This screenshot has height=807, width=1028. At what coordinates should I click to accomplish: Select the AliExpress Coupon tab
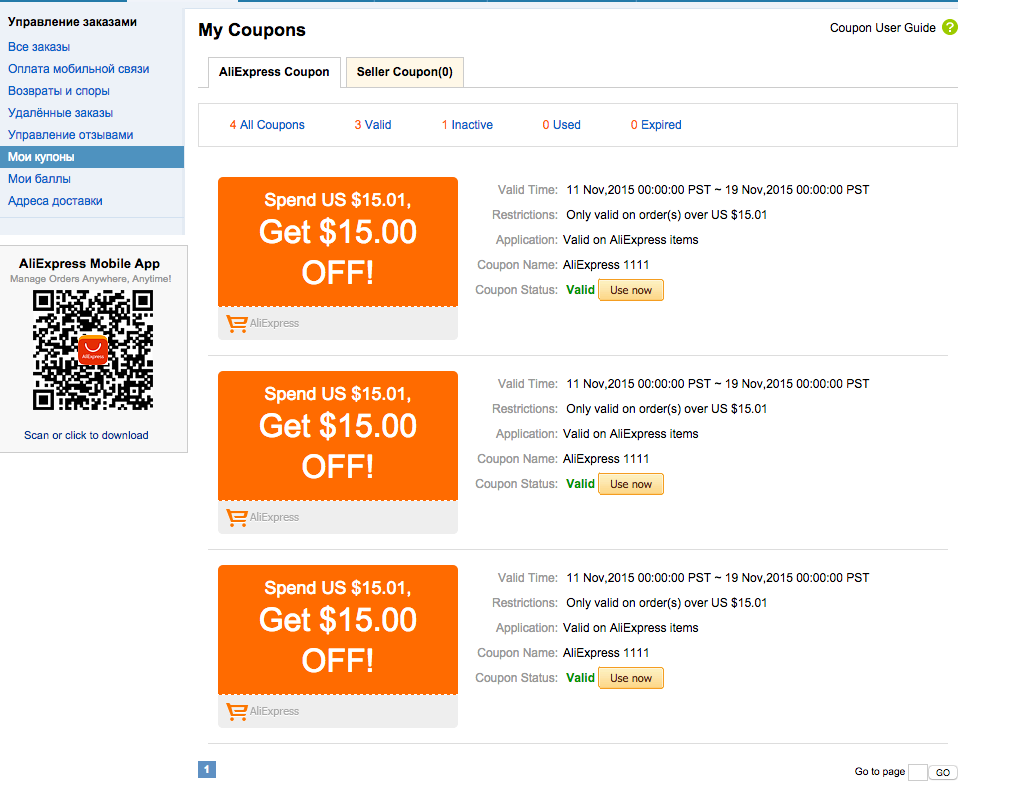(x=274, y=72)
